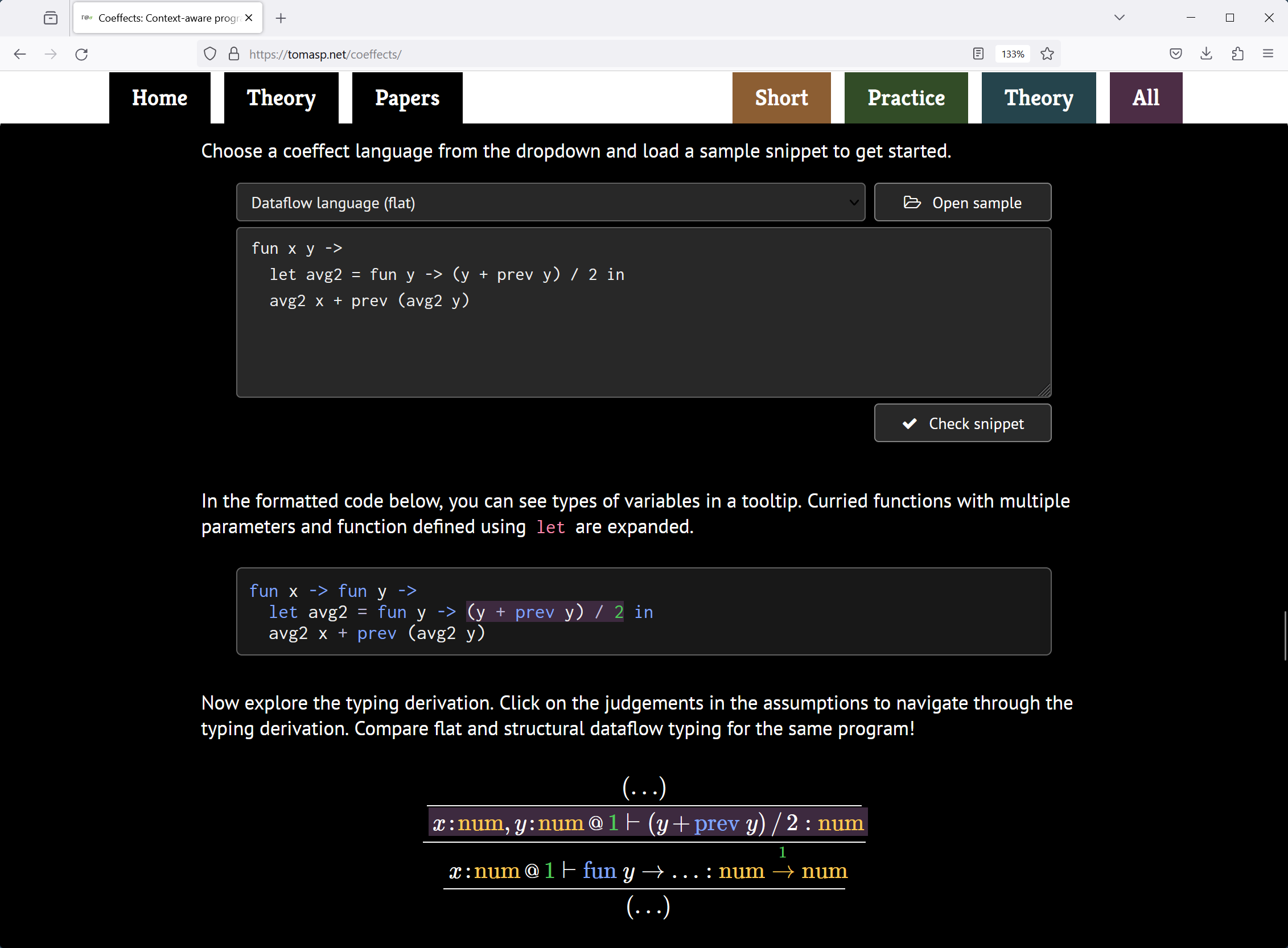This screenshot has height=948, width=1288.
Task: Reload the page with refresh icon
Action: pos(81,54)
